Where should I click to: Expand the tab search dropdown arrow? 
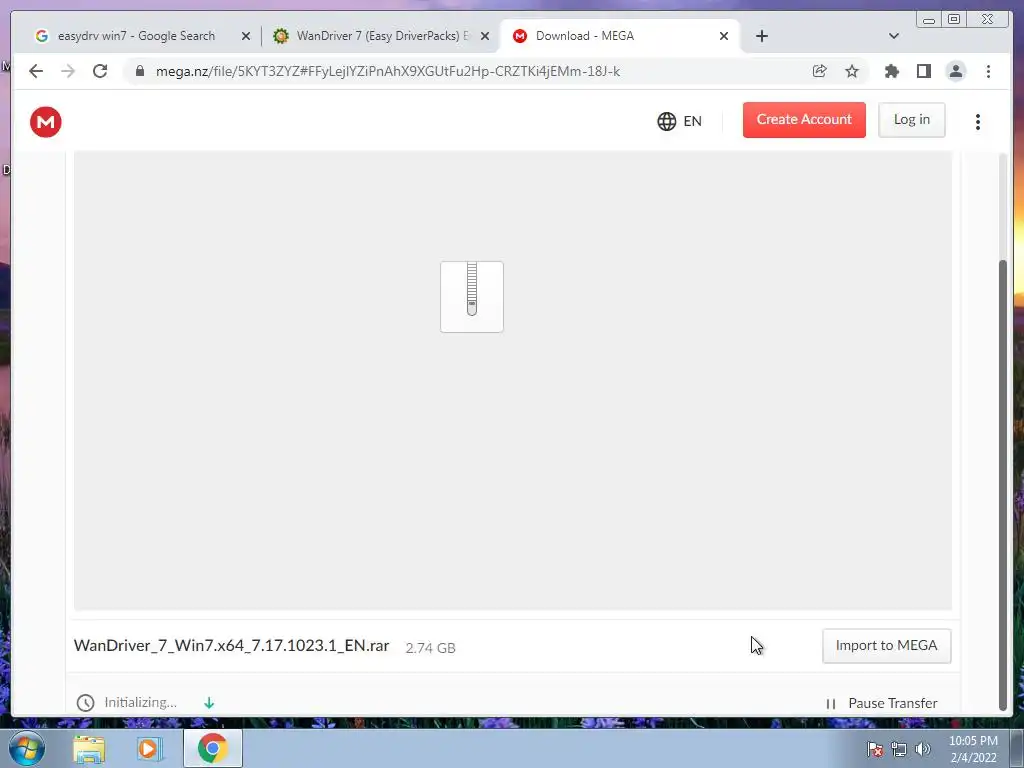(894, 36)
